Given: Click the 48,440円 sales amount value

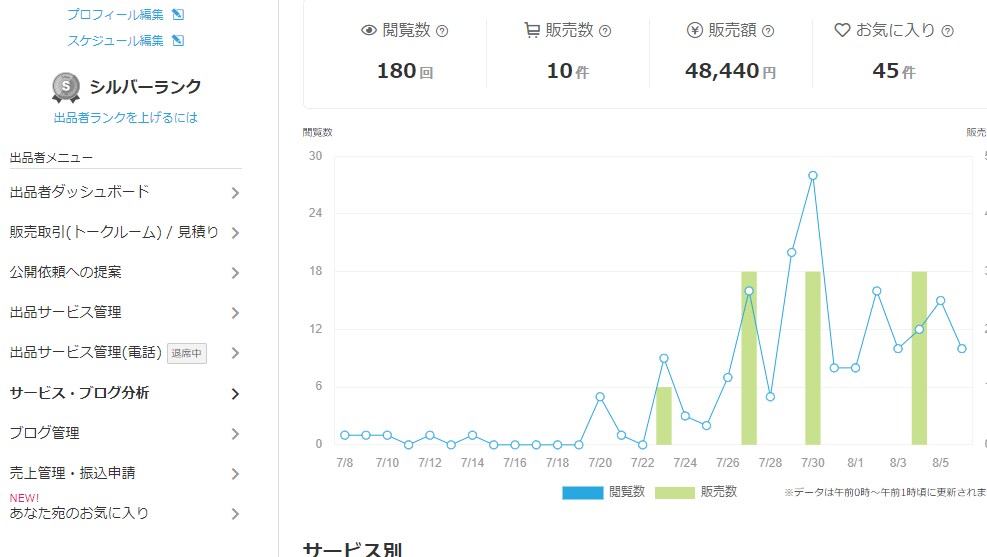Looking at the screenshot, I should 730,71.
